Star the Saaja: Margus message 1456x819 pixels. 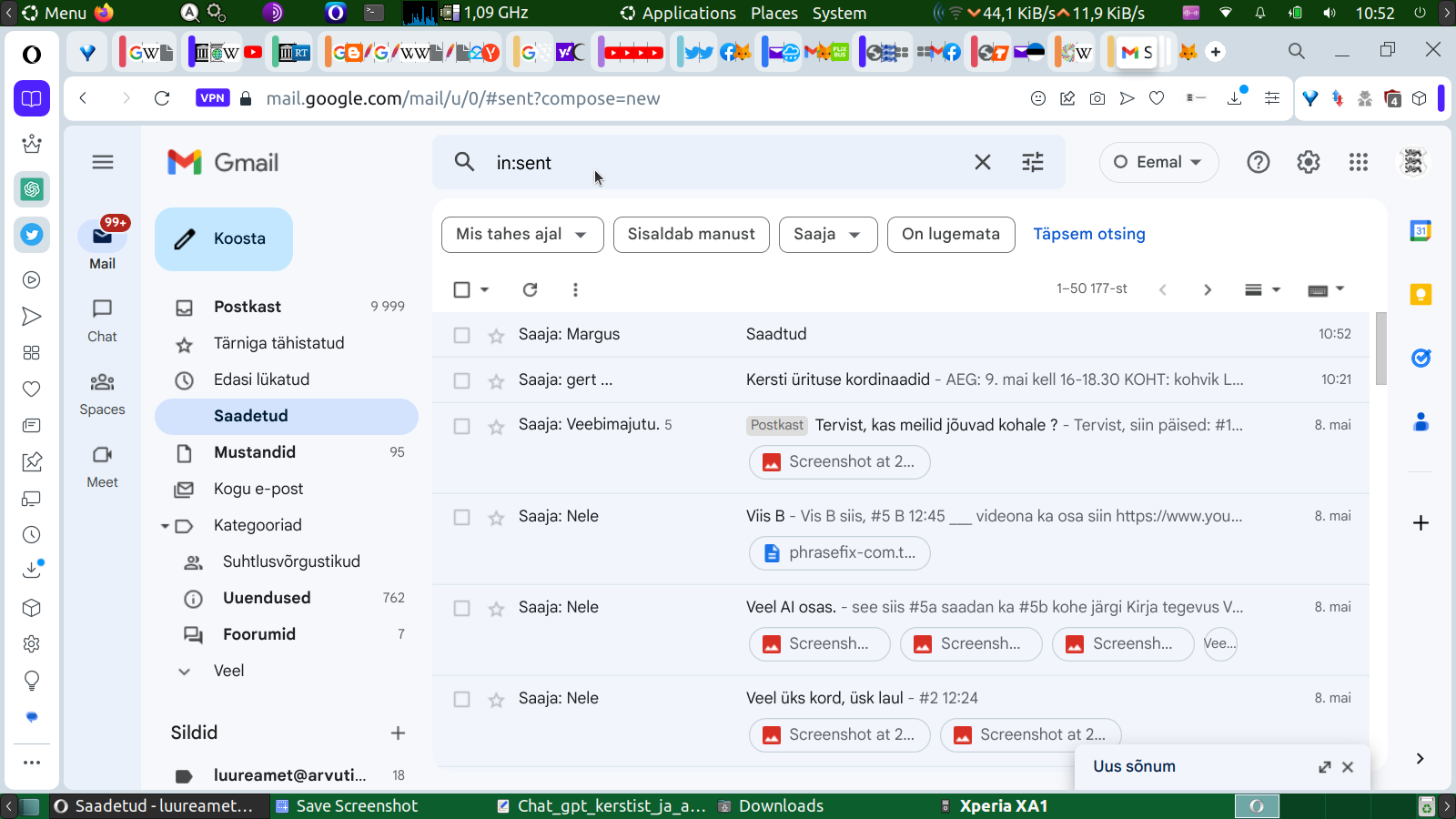pos(496,336)
